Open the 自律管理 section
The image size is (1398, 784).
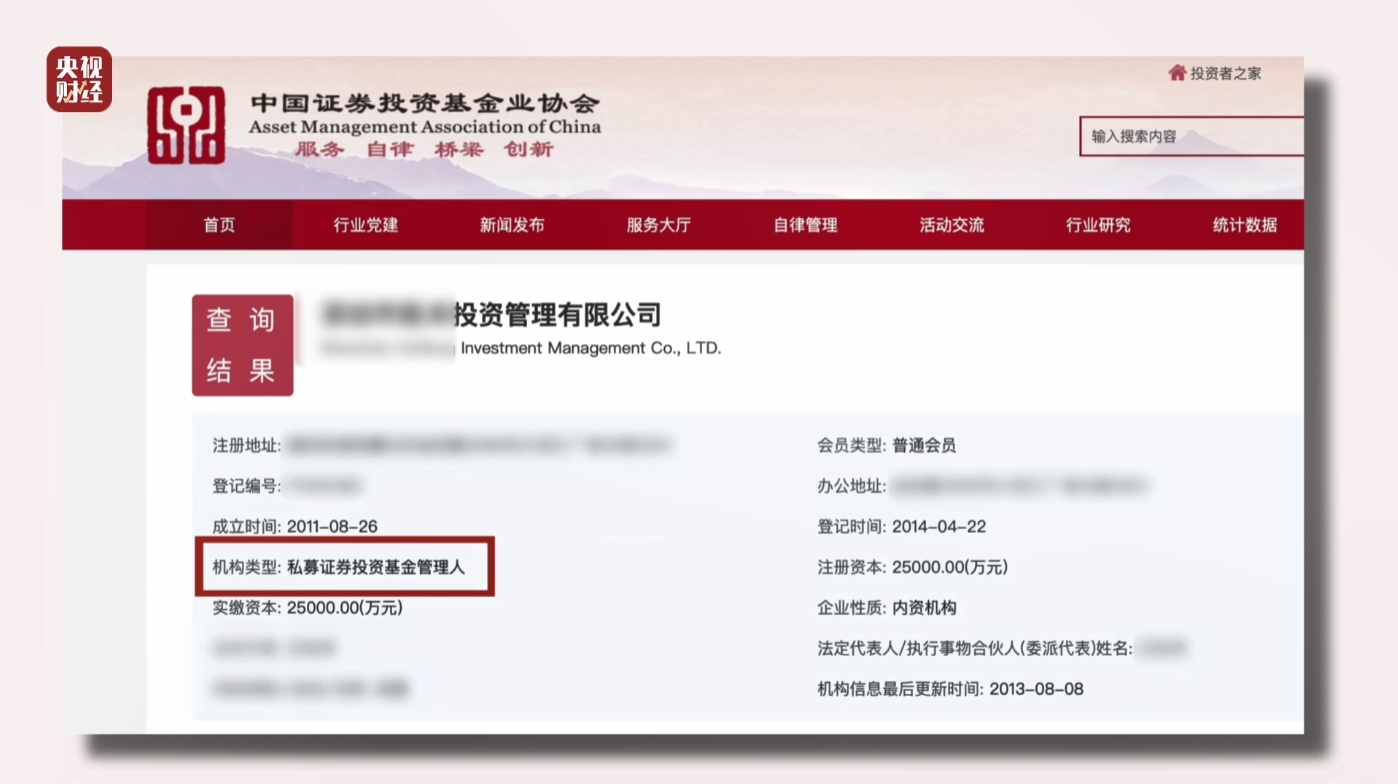[x=805, y=225]
